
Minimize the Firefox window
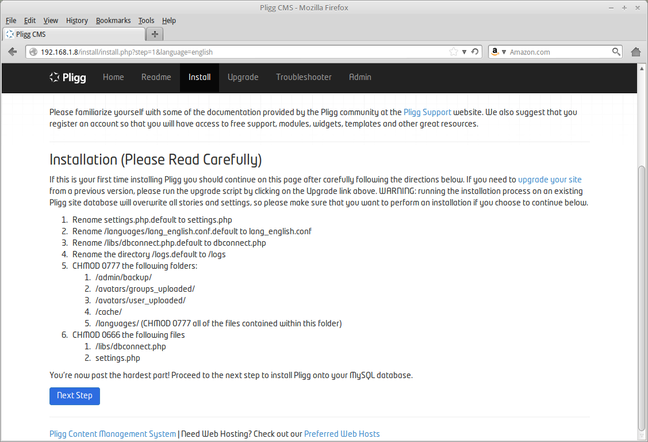coord(611,8)
